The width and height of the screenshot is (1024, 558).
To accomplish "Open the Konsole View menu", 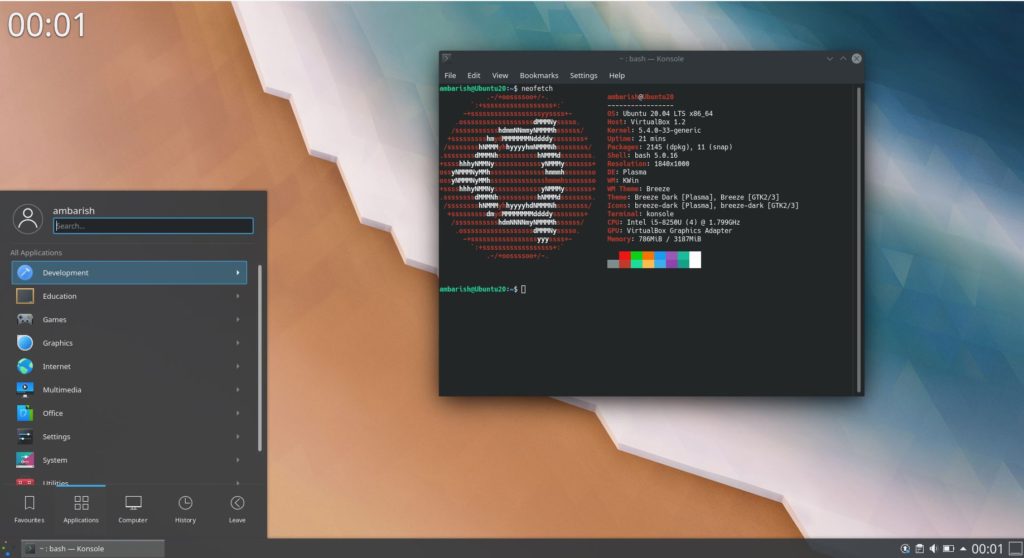I will tap(500, 76).
